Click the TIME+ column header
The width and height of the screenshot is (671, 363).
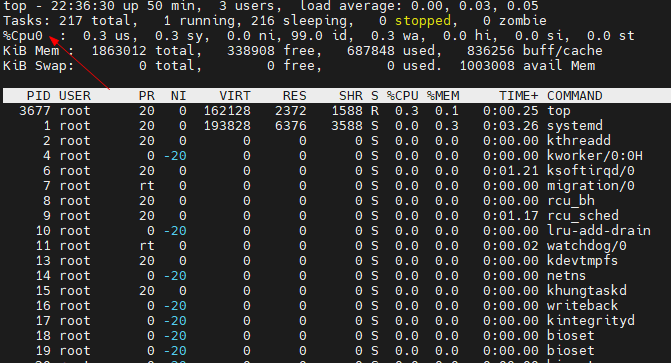[519, 95]
